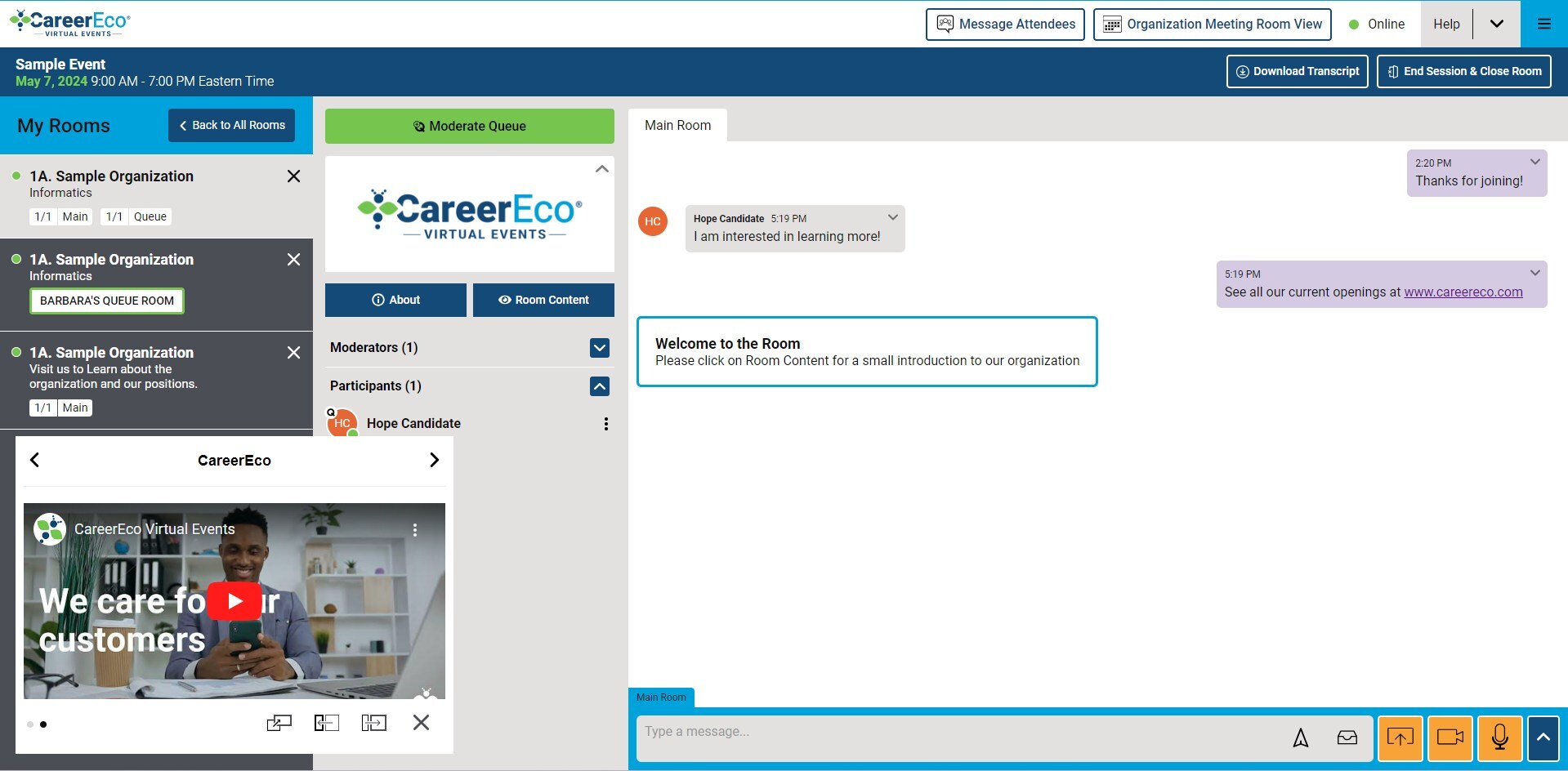Open the YouTube video options menu

pyautogui.click(x=415, y=530)
